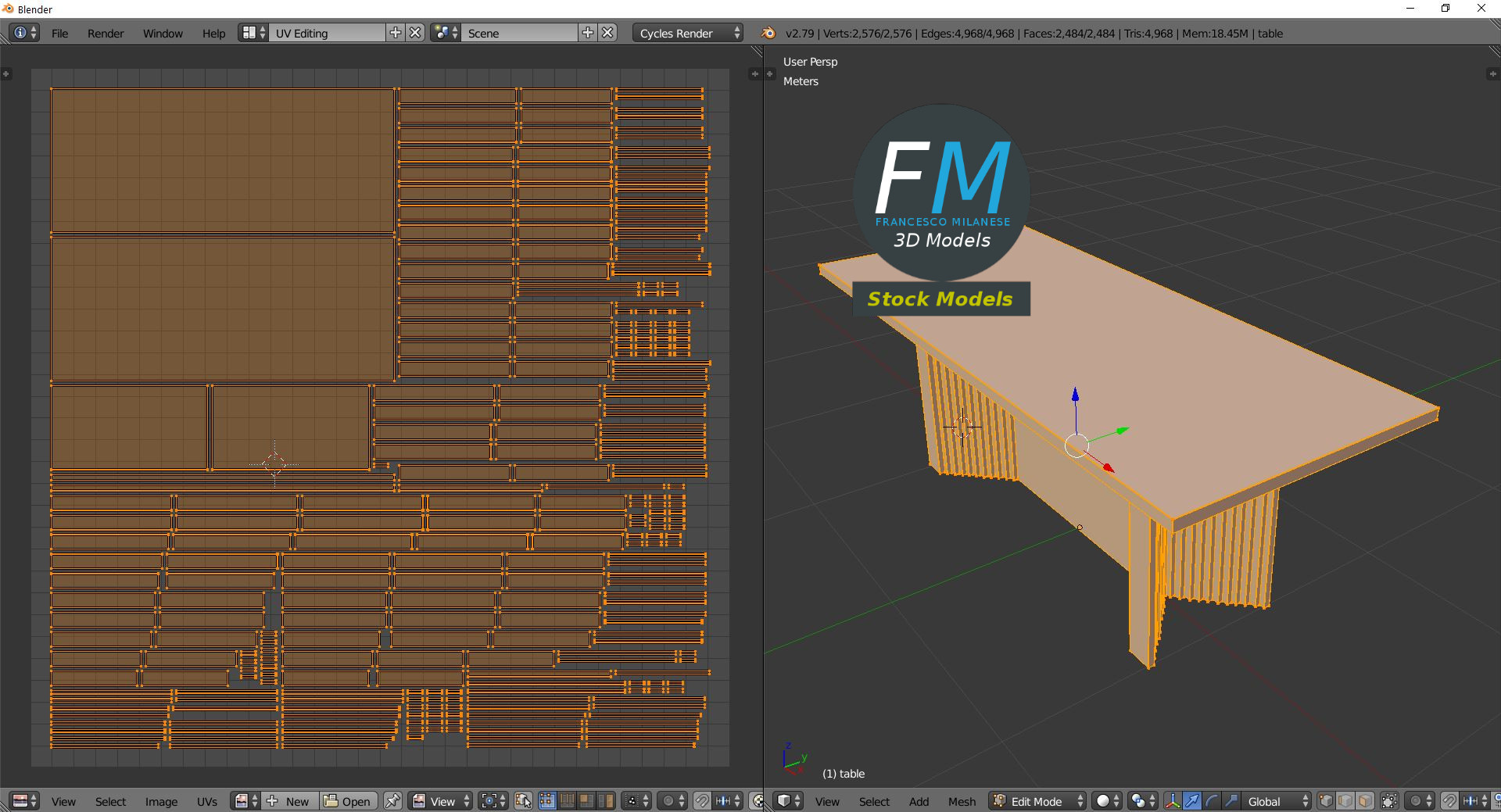Open the Window menu
Image resolution: width=1501 pixels, height=812 pixels.
coord(163,34)
